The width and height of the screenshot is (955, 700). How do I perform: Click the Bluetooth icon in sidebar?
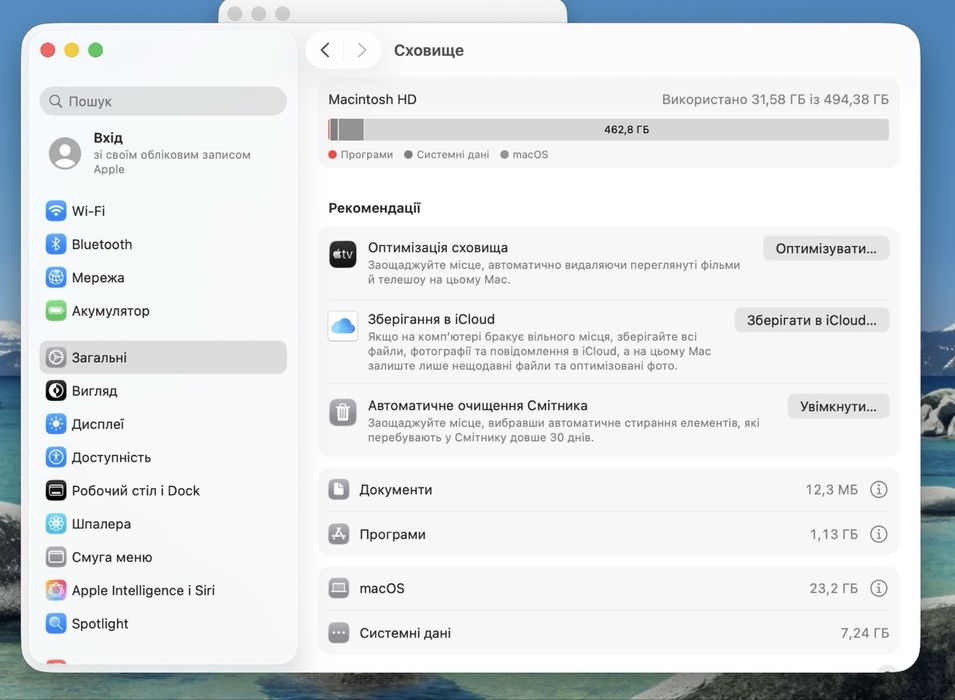pos(56,244)
